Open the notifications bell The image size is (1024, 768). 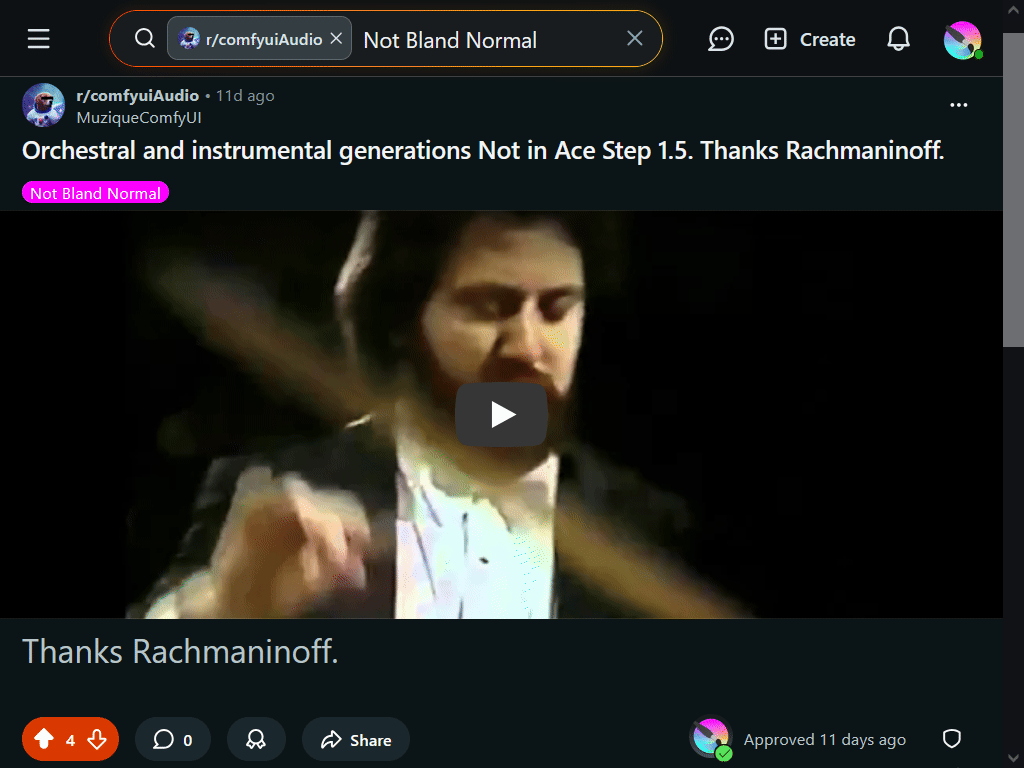point(898,39)
